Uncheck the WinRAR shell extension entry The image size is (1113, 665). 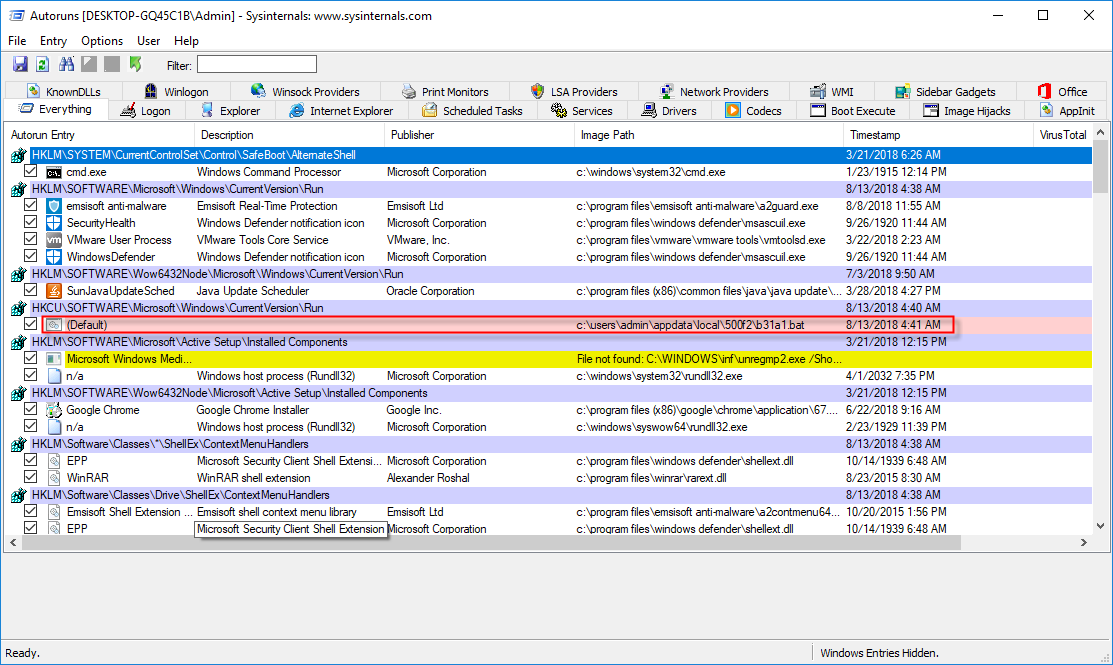coord(31,477)
